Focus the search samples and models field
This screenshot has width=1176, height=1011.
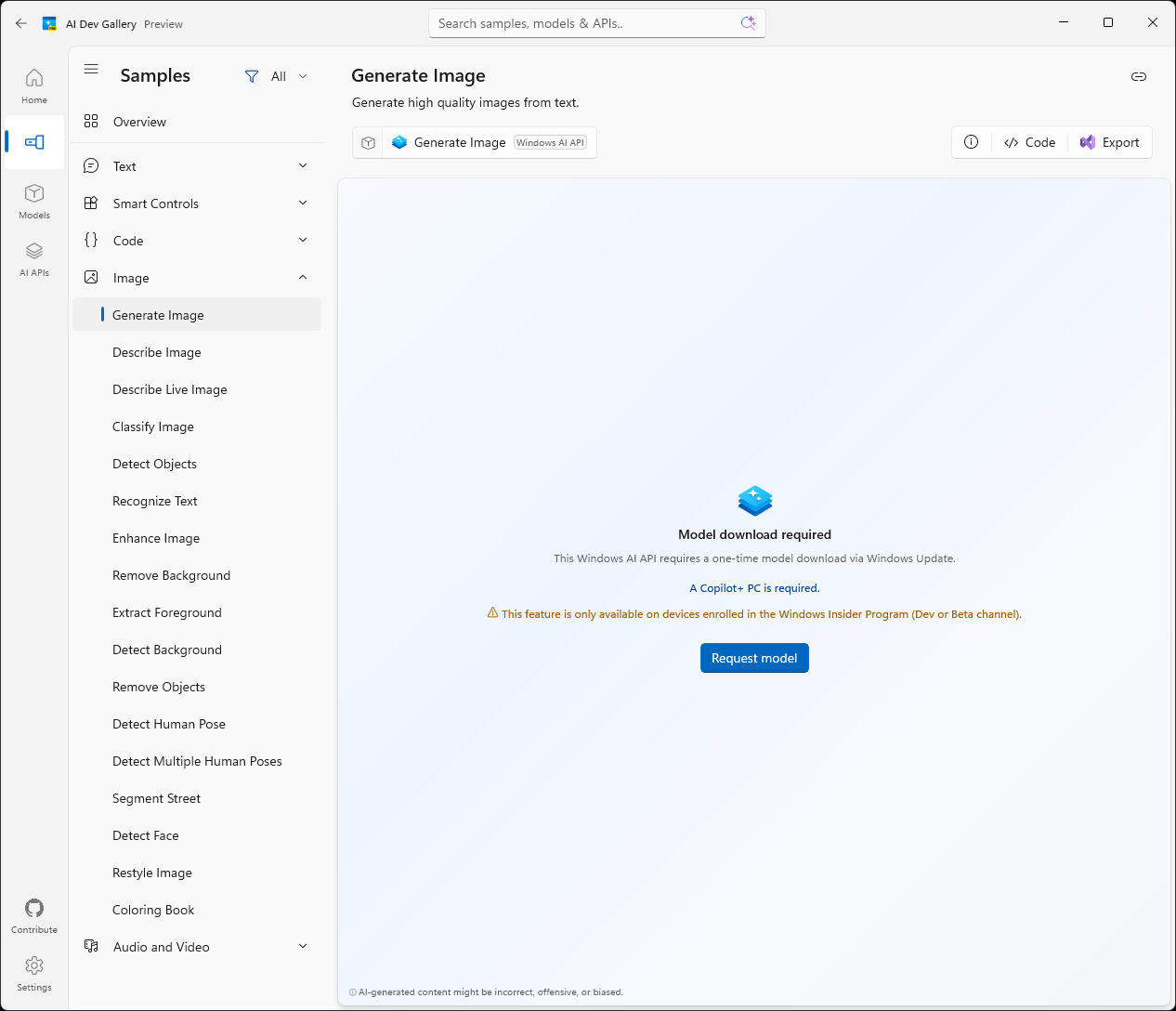click(x=597, y=23)
